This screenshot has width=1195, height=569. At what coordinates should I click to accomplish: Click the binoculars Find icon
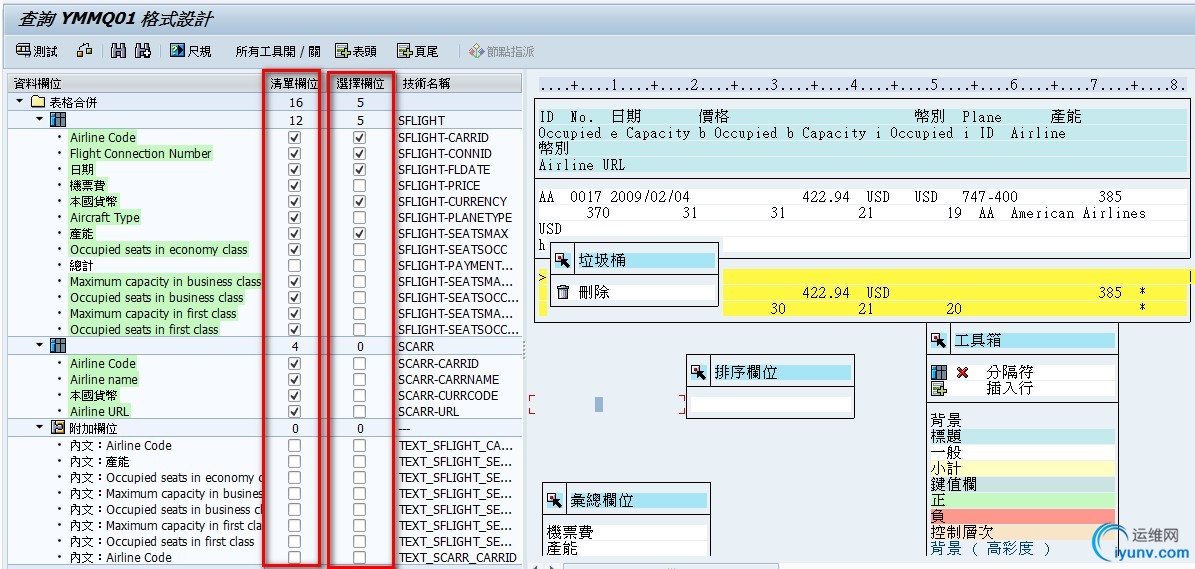coord(118,51)
